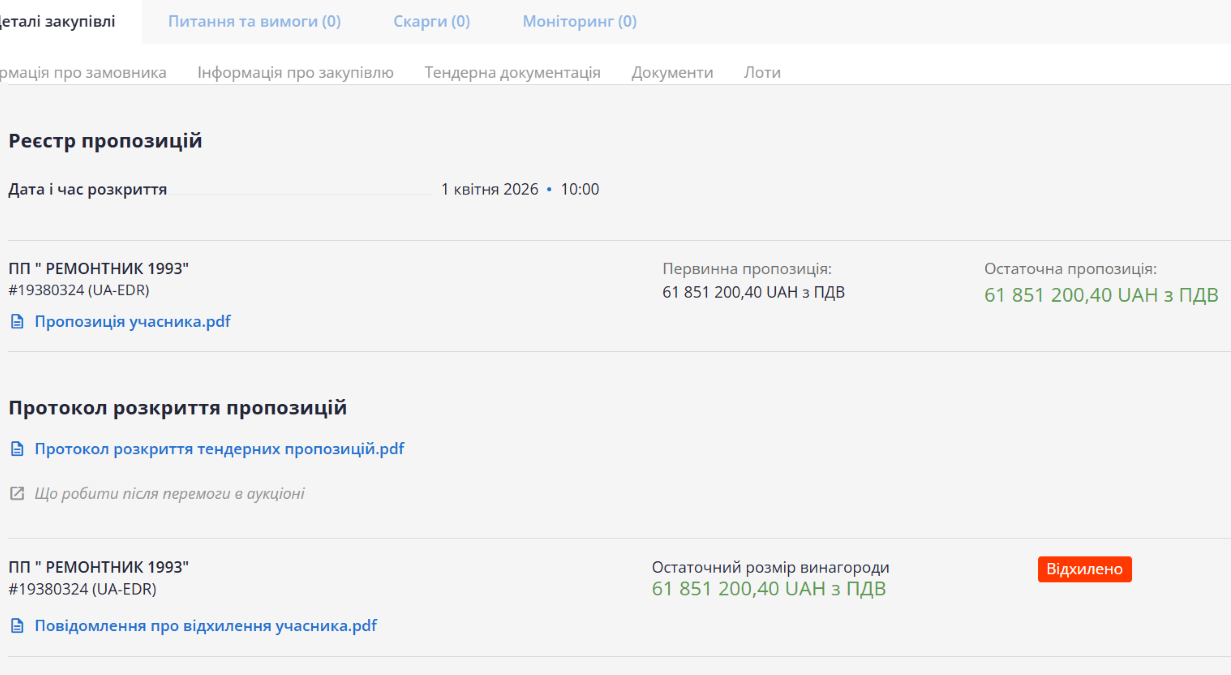Jump to the Лоти section

click(x=762, y=72)
